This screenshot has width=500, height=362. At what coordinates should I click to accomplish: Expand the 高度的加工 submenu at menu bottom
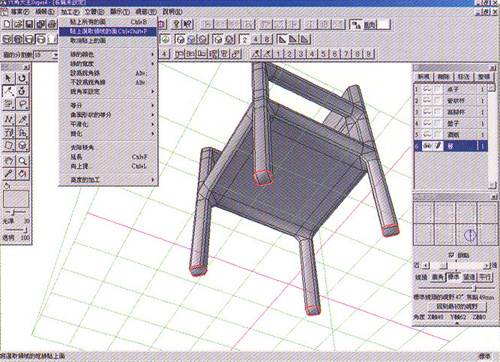[x=107, y=180]
